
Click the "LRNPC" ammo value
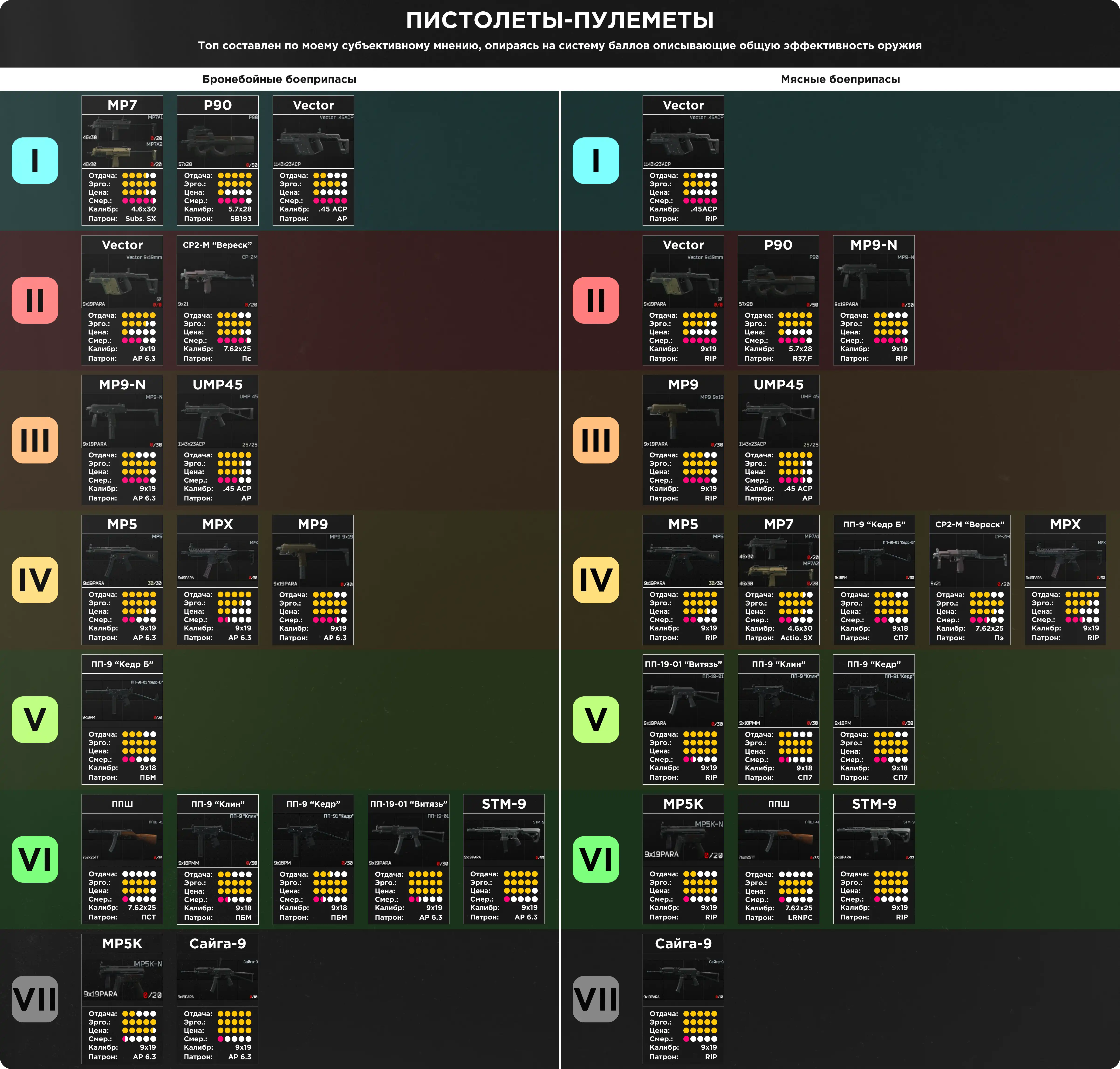800,917
